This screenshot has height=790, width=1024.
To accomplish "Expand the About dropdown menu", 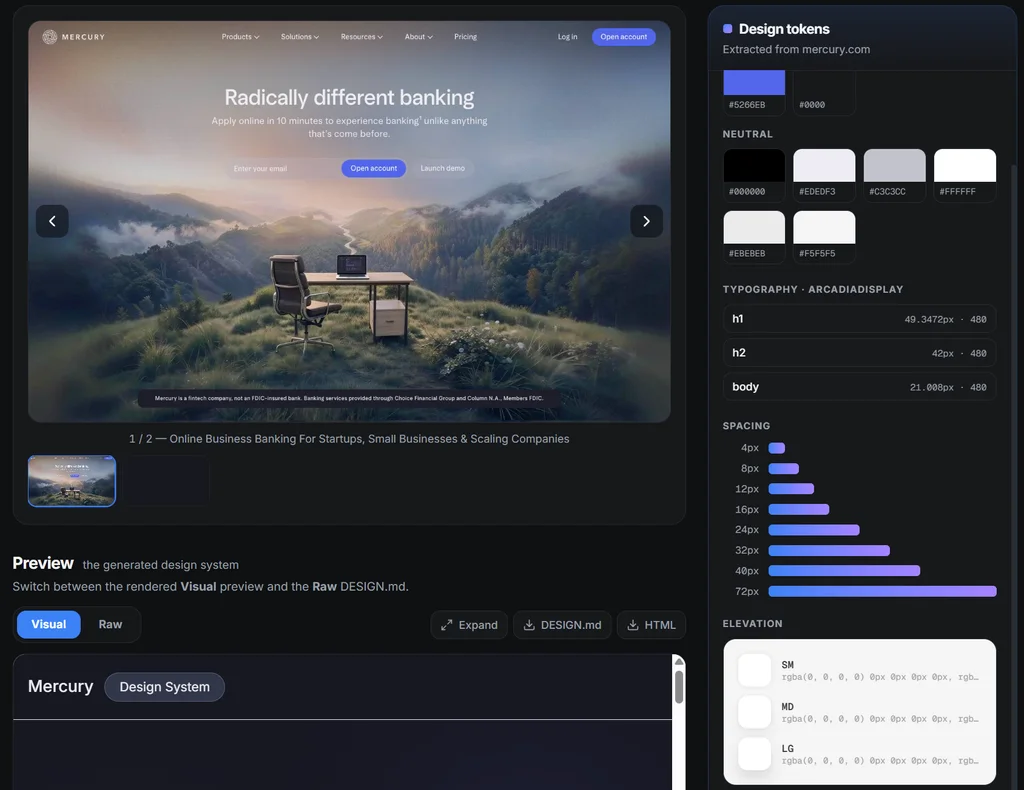I will coord(419,37).
